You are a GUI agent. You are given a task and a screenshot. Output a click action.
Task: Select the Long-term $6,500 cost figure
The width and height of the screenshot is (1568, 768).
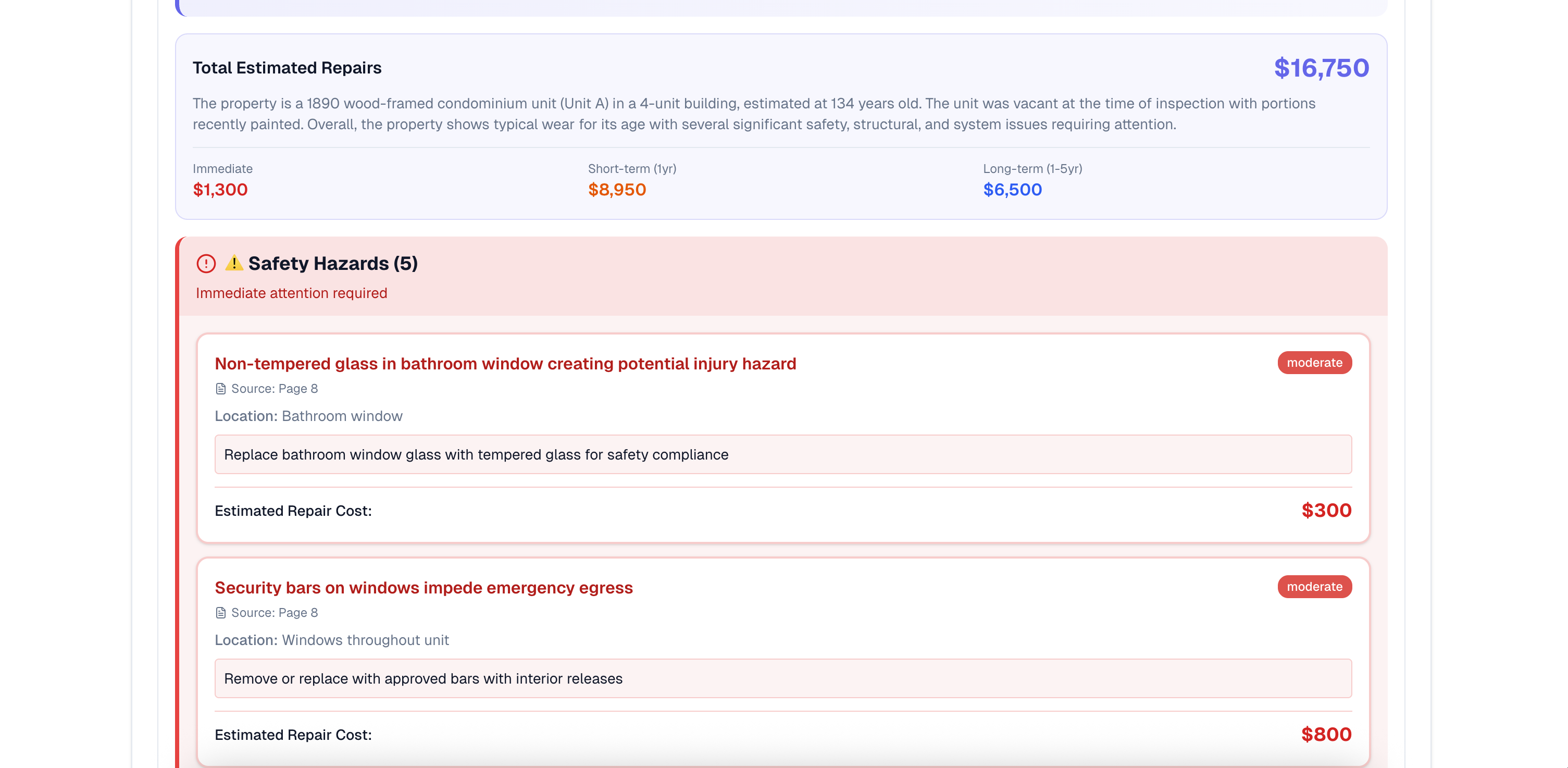pyautogui.click(x=1012, y=190)
